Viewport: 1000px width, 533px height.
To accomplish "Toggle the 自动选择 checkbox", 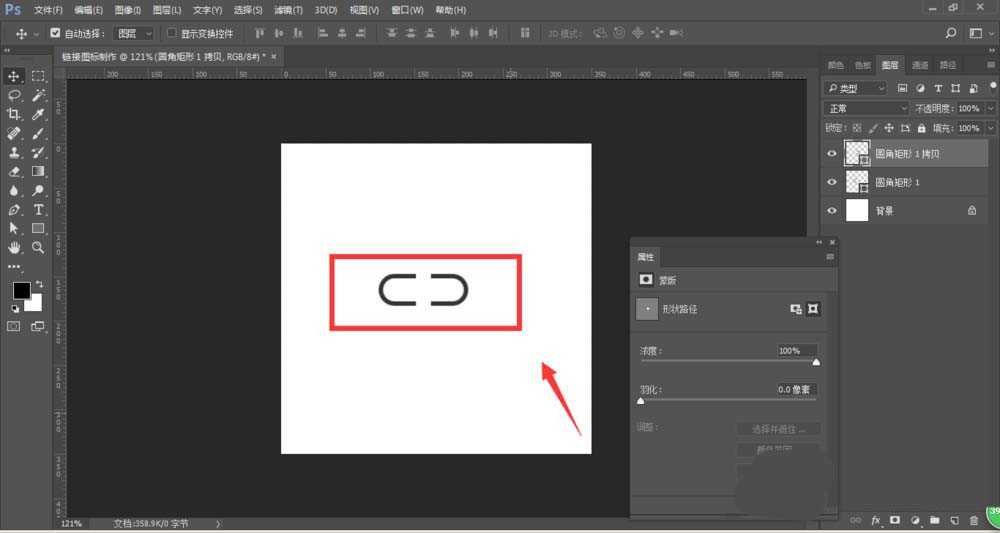I will (56, 33).
